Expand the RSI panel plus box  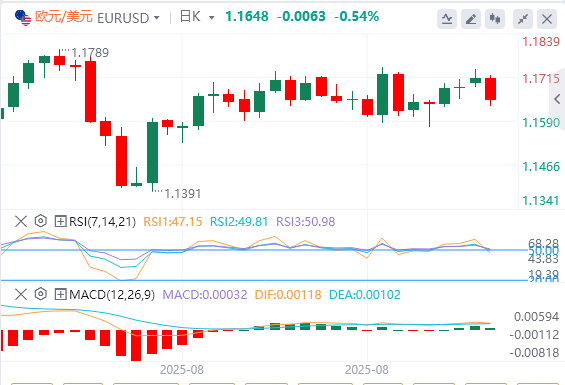point(61,221)
